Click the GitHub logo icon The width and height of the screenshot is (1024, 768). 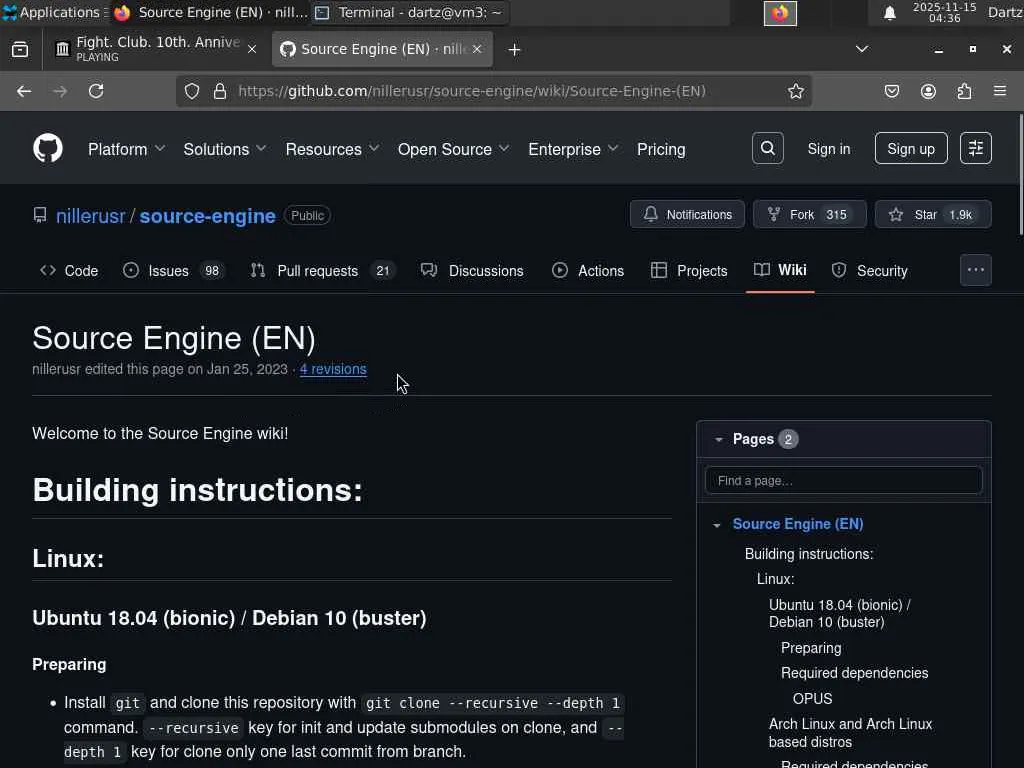pos(47,149)
